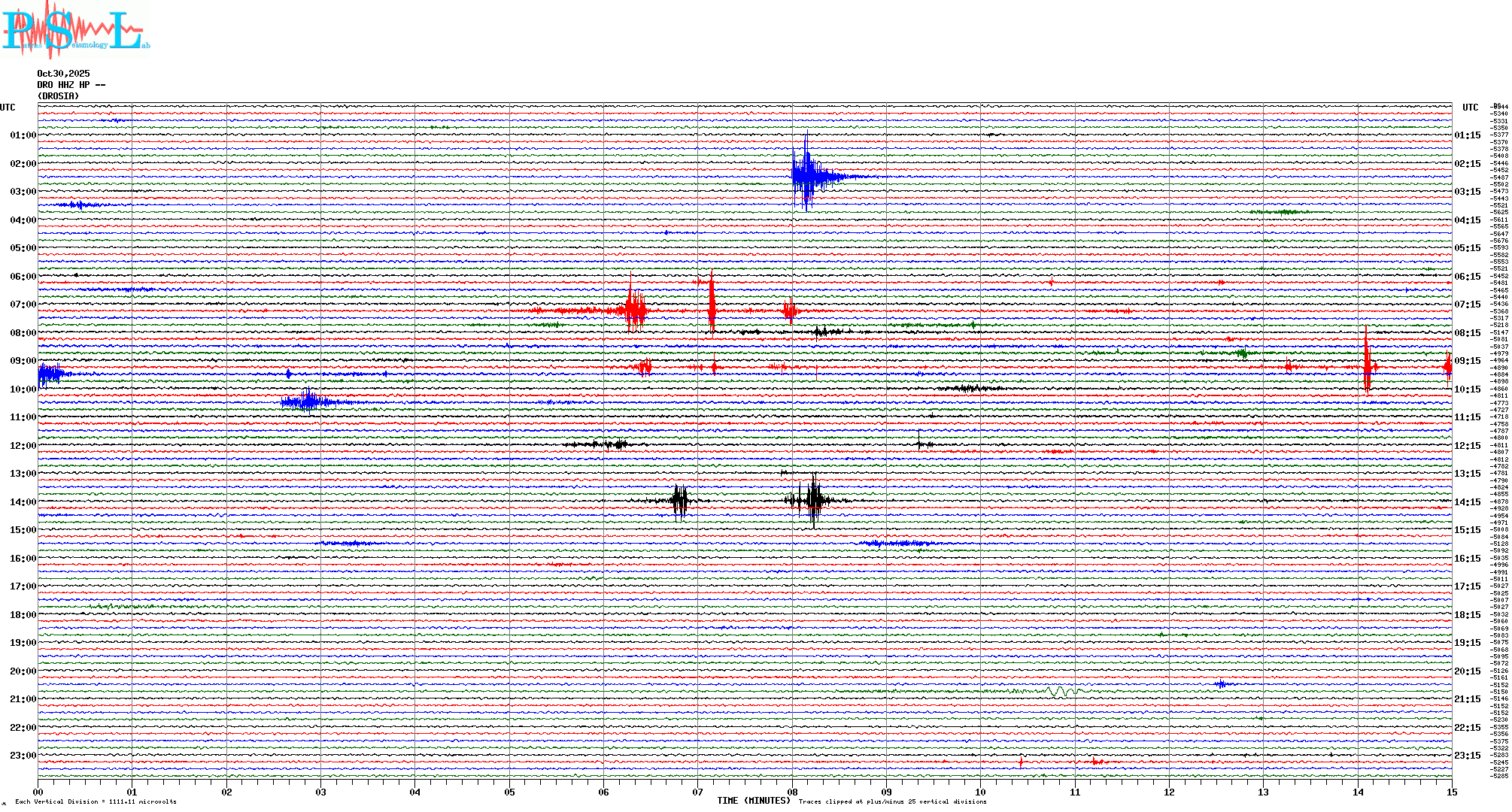Select the 14:00 hour label on left

click(x=23, y=502)
